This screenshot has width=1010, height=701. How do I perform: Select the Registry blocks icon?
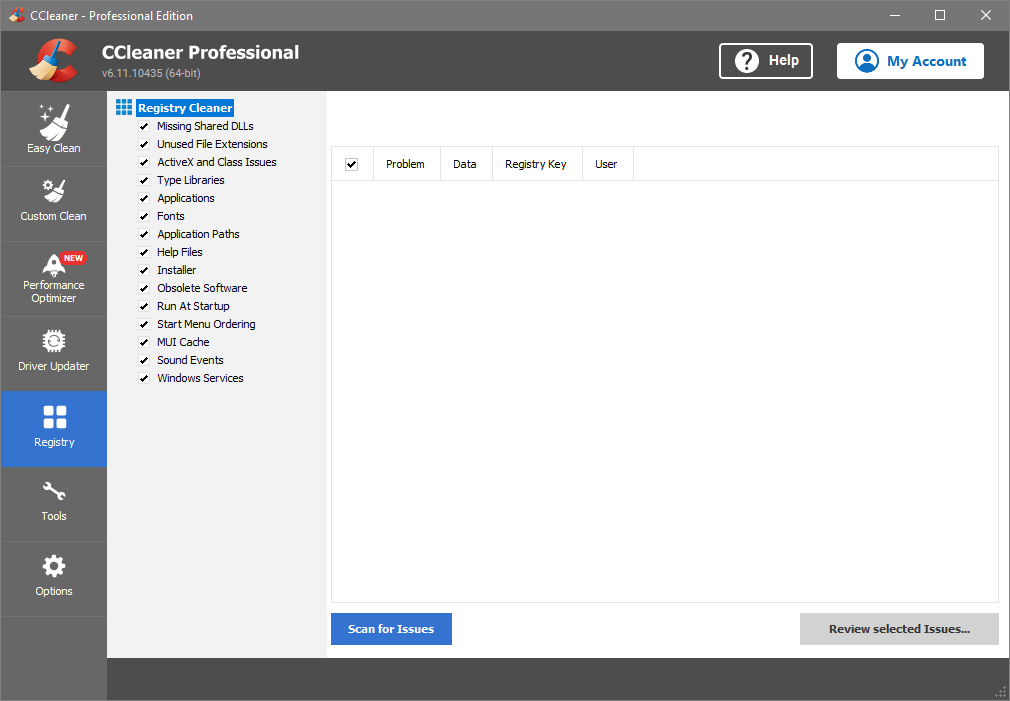click(55, 417)
